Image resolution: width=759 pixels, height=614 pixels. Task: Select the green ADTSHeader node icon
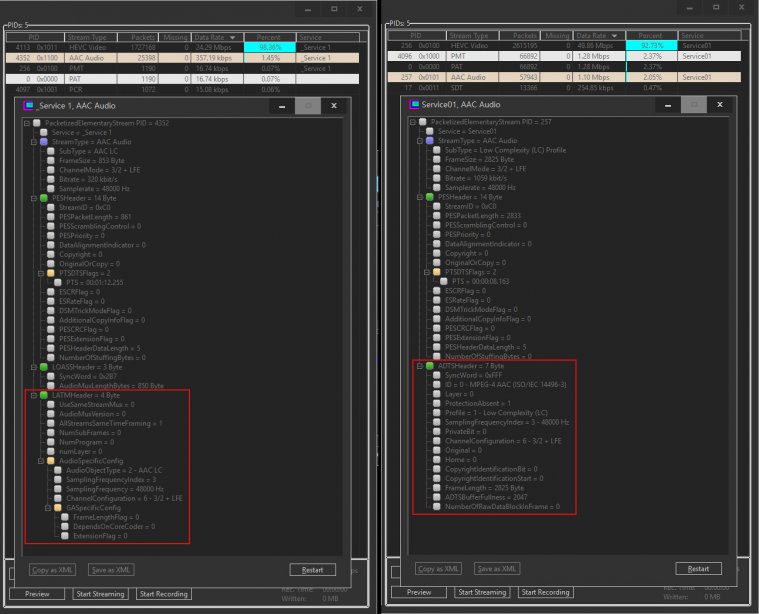(429, 366)
